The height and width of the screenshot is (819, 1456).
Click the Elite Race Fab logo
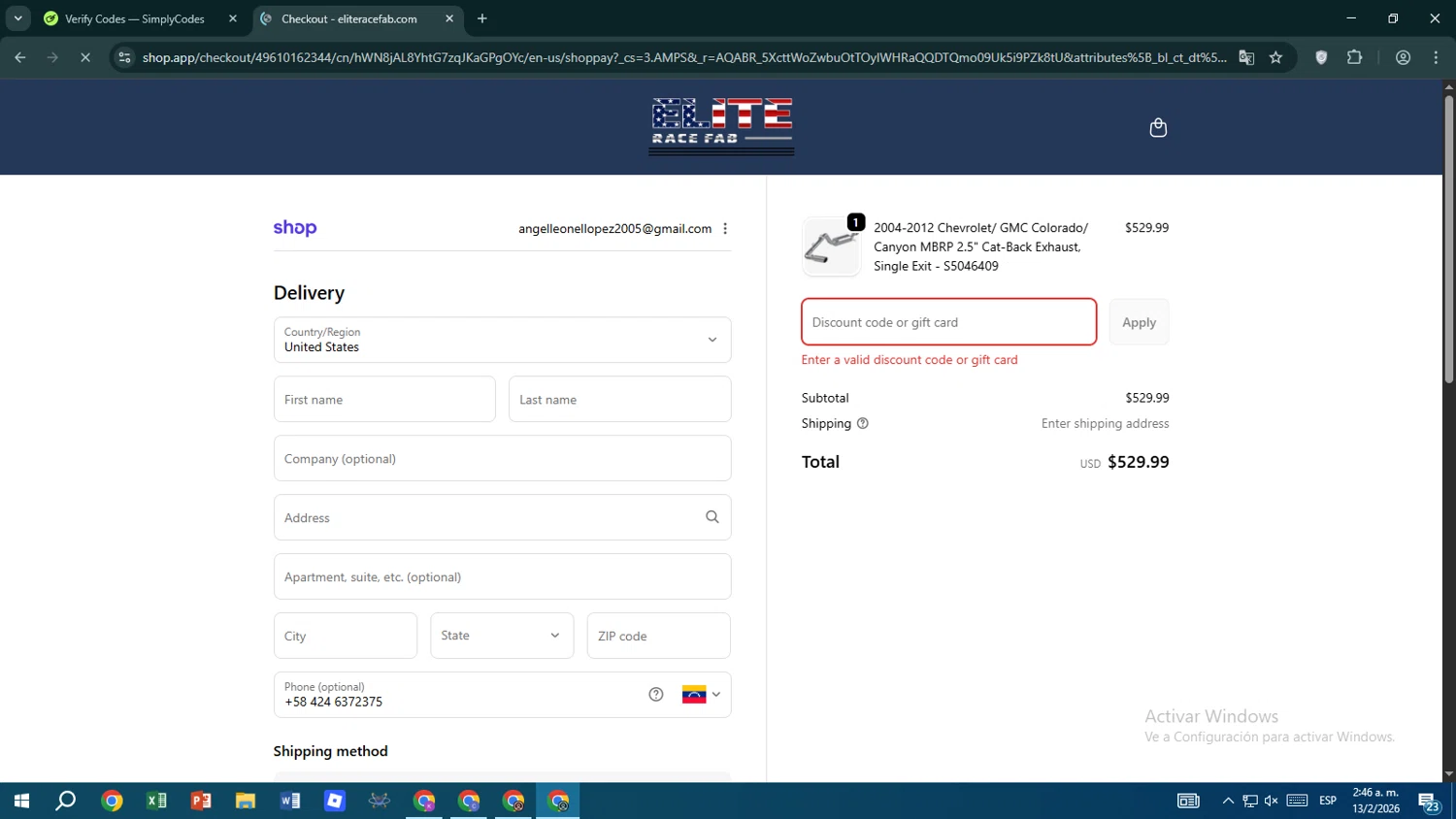721,126
